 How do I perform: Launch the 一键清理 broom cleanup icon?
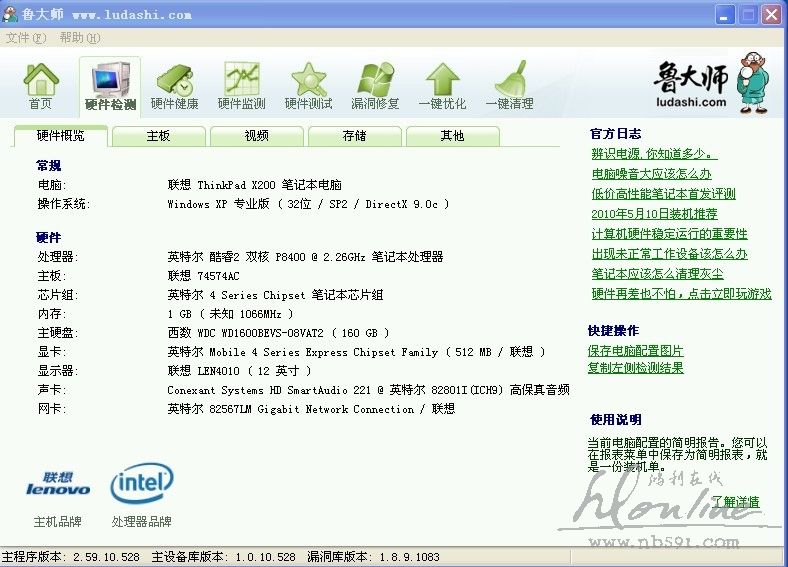coord(510,80)
